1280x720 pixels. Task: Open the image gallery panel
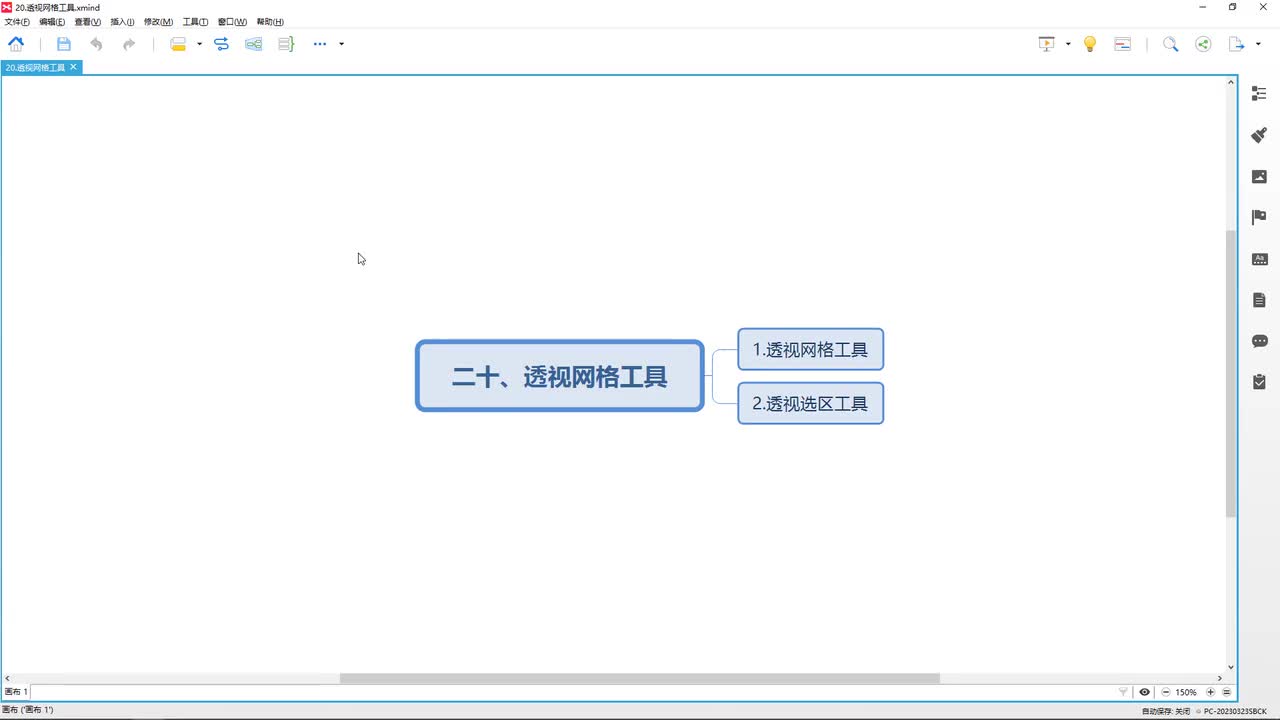coord(1259,177)
